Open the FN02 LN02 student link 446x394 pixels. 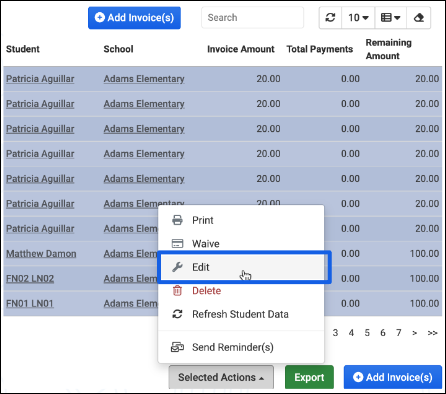click(x=30, y=279)
